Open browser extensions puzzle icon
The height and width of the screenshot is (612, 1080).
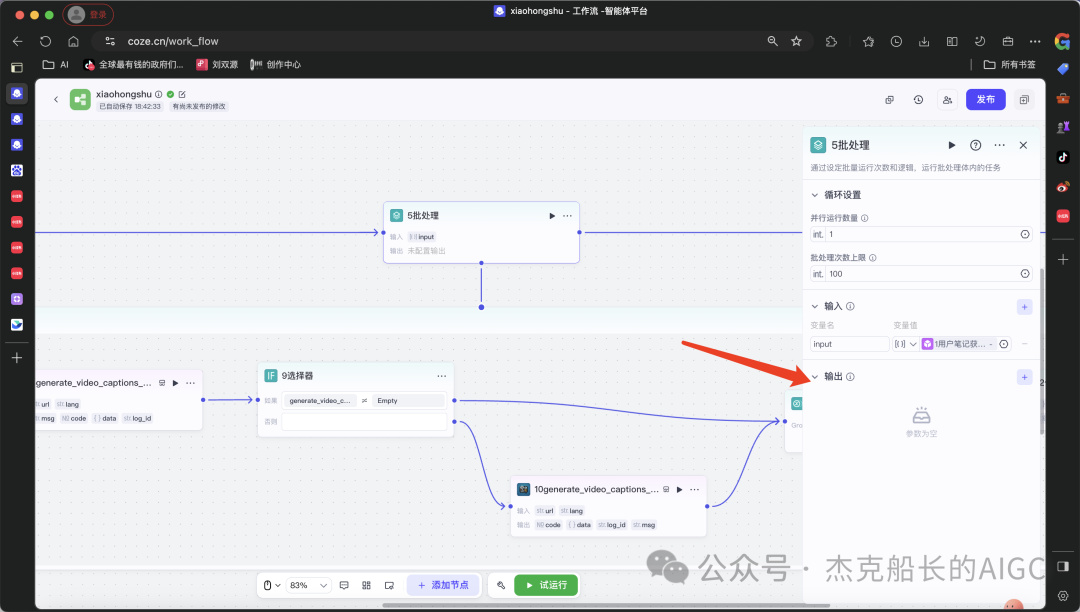(831, 41)
